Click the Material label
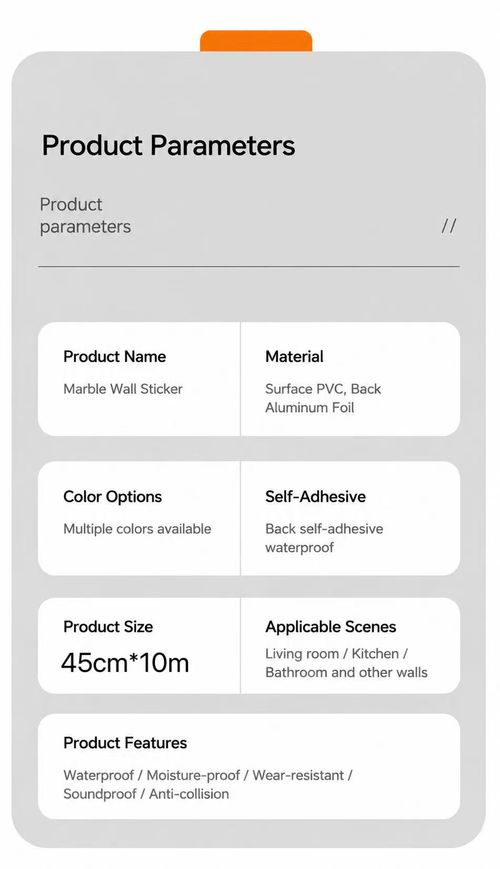Viewport: 500px width, 869px height. [294, 356]
